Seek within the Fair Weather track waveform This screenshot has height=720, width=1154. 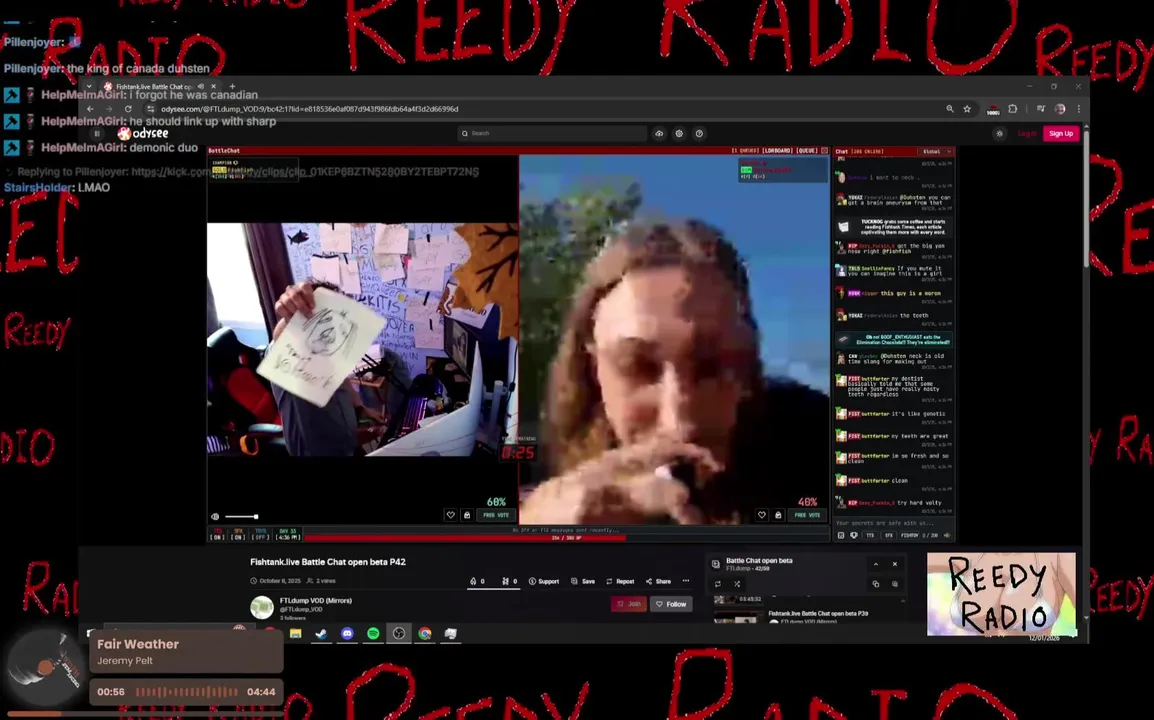187,691
